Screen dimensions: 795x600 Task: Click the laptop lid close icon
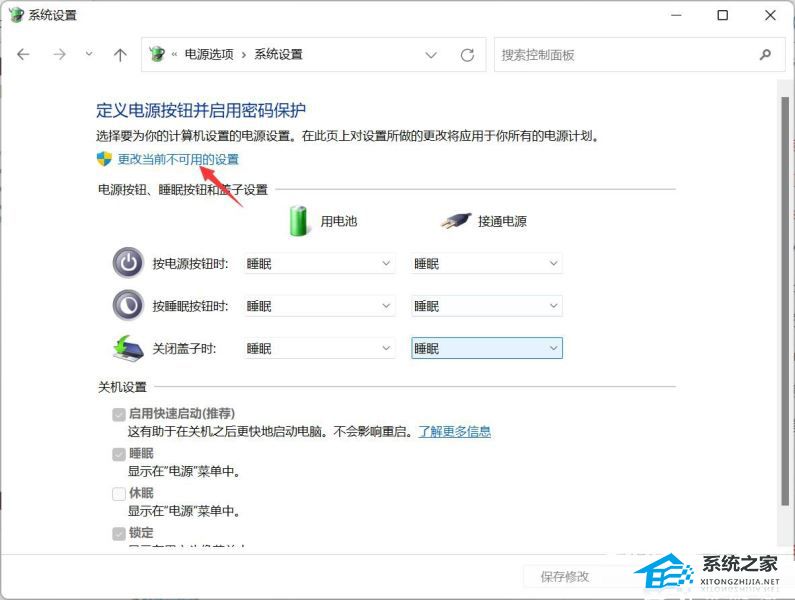[128, 348]
